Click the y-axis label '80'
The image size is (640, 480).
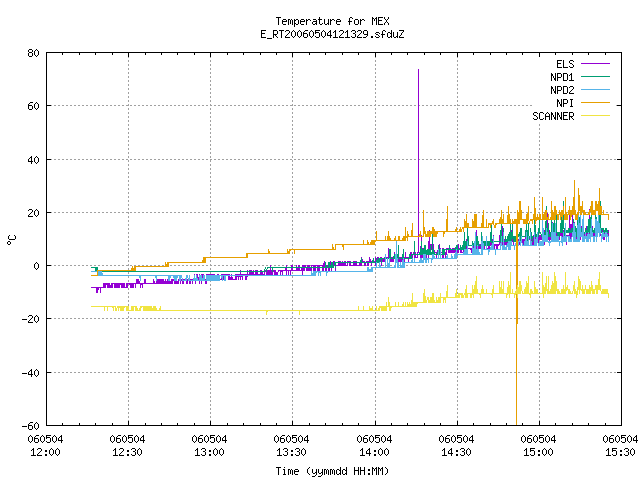point(33,53)
